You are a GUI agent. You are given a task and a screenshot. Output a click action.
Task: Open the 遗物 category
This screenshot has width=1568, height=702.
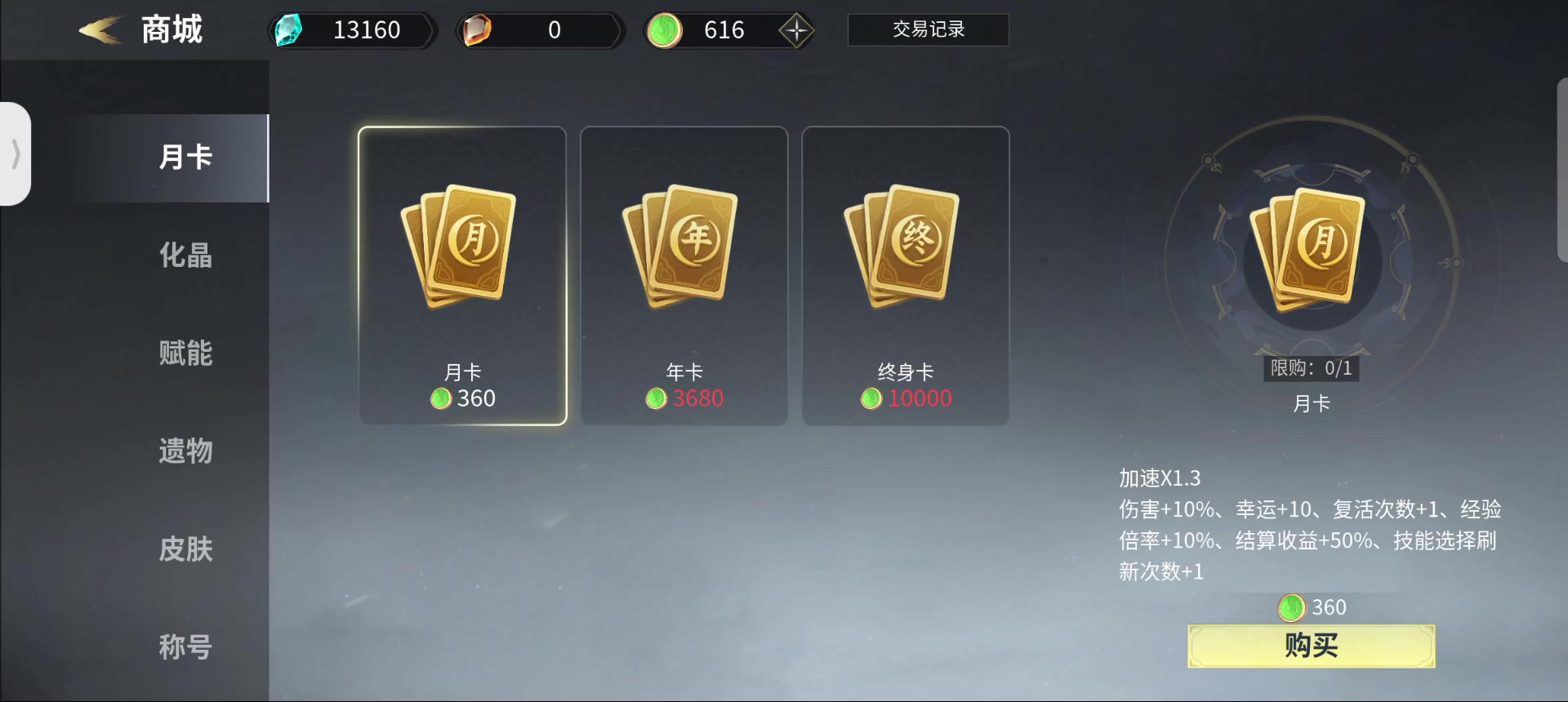pyautogui.click(x=185, y=451)
